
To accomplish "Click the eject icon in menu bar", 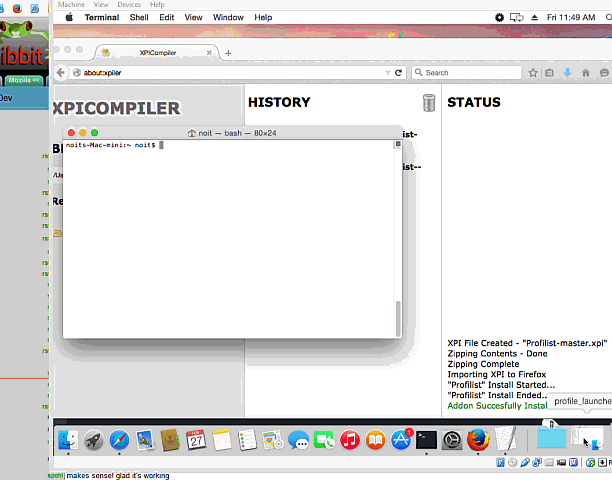I will 535,18.
